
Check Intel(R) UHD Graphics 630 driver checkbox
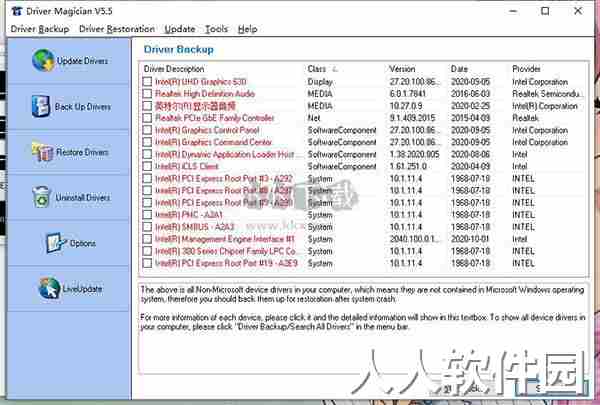(x=147, y=82)
